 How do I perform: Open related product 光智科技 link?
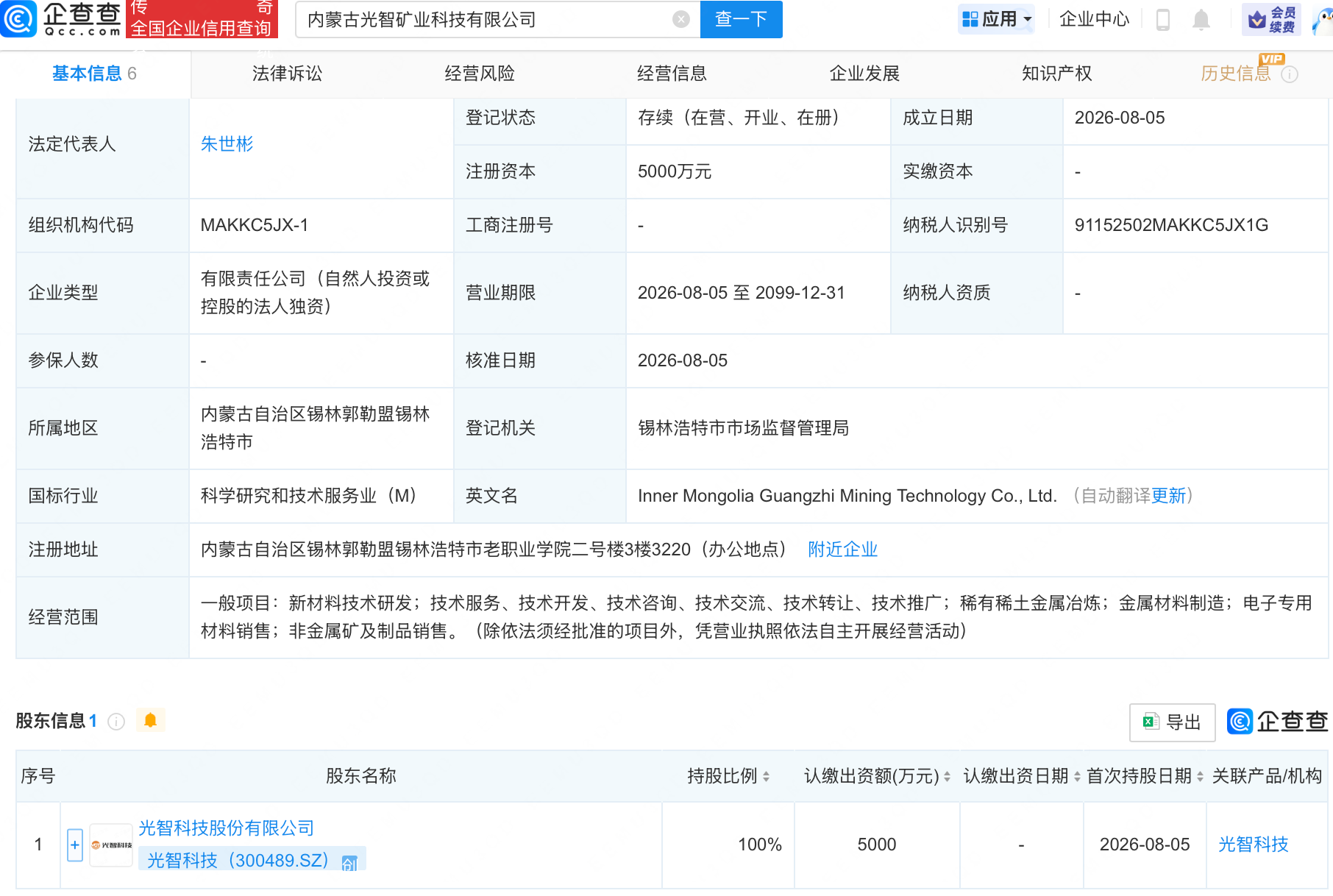1253,845
